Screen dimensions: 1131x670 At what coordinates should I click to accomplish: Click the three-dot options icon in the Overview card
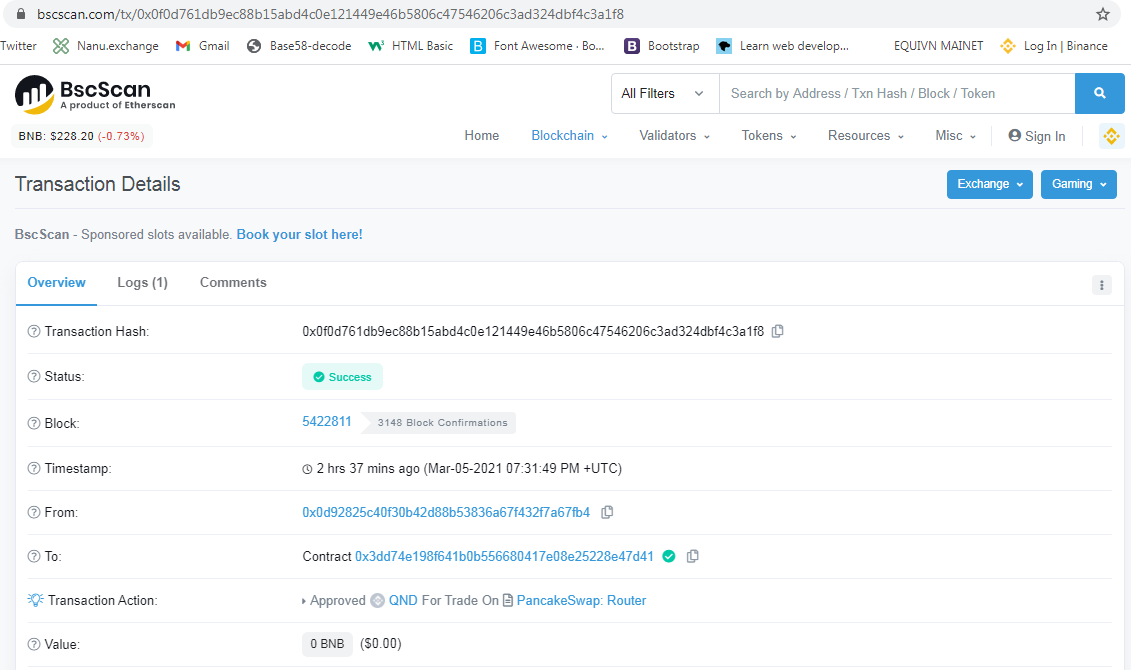coord(1101,285)
